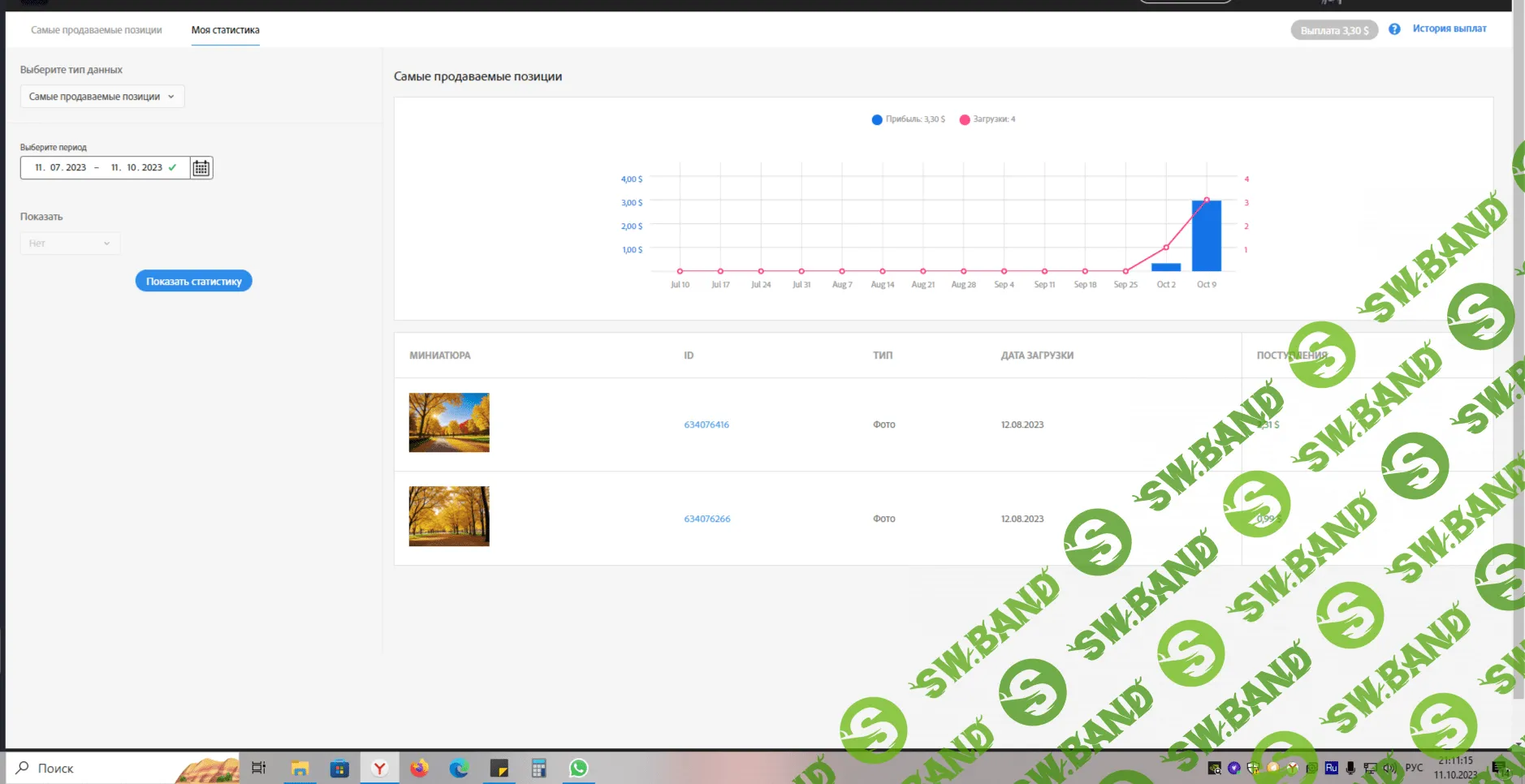The width and height of the screenshot is (1525, 784).
Task: Toggle the Прибыль series in chart legend
Action: (908, 119)
